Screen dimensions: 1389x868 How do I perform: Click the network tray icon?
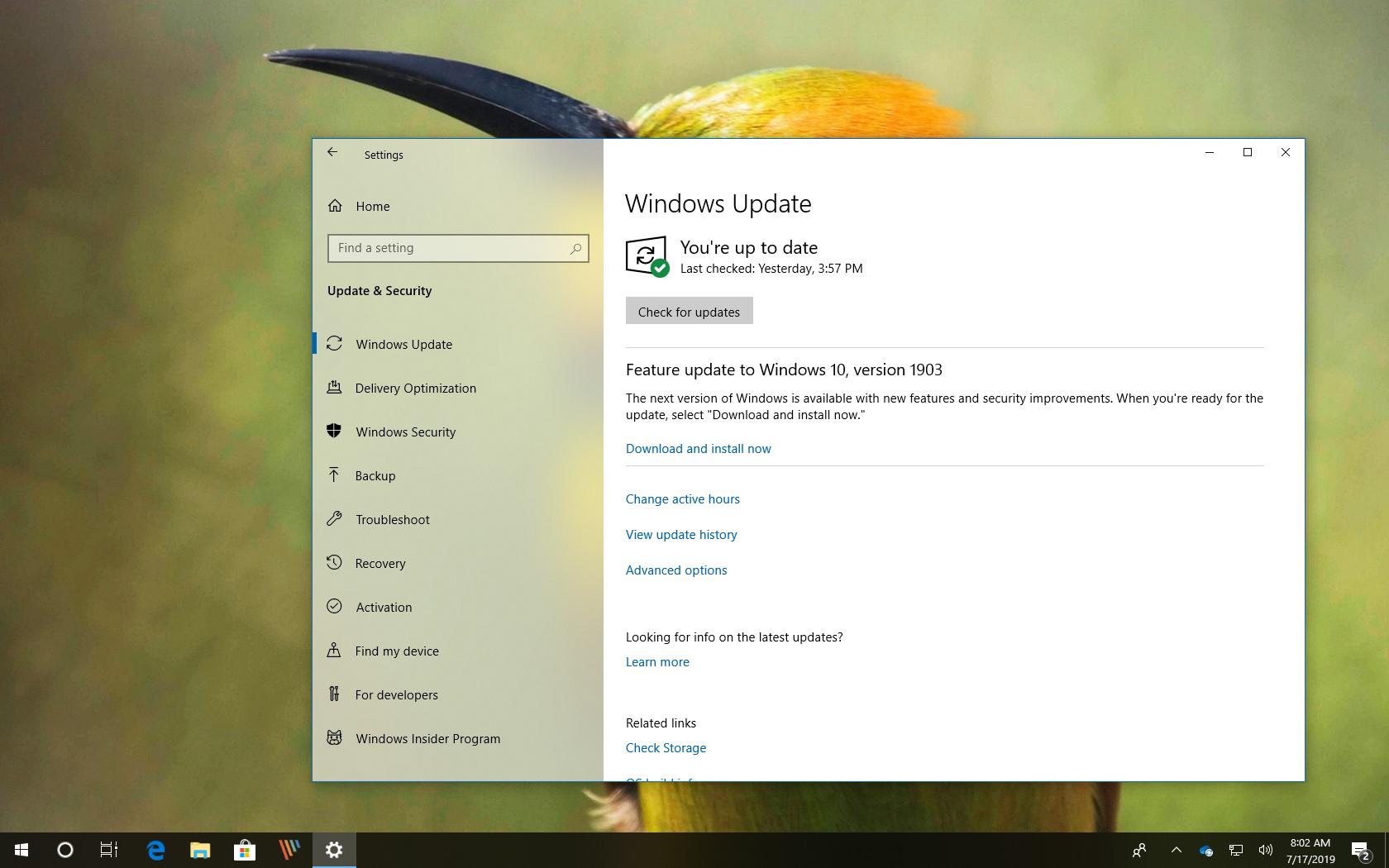tap(1236, 850)
